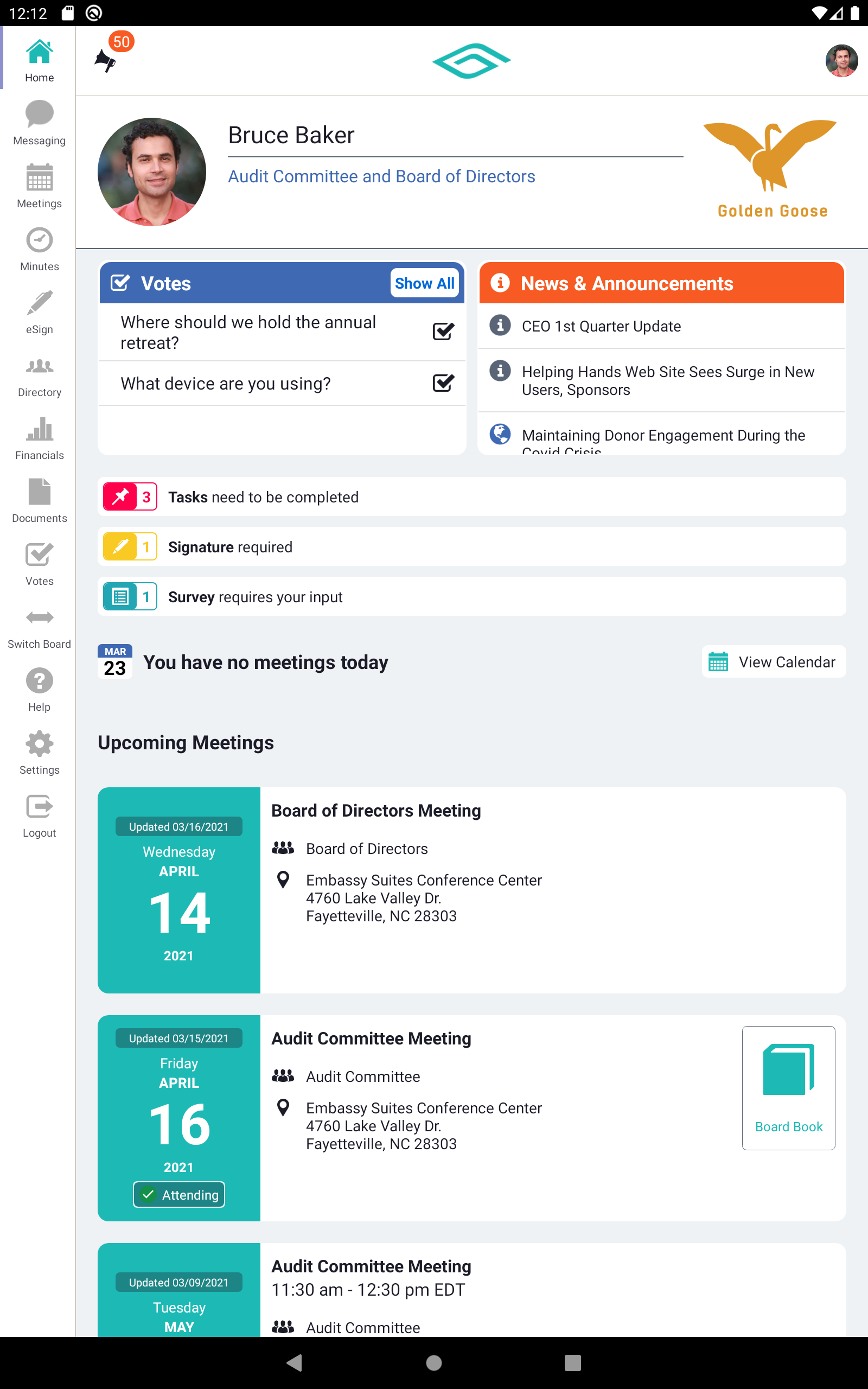868x1389 pixels.
Task: Open the announcements megaphone icon
Action: [x=106, y=60]
